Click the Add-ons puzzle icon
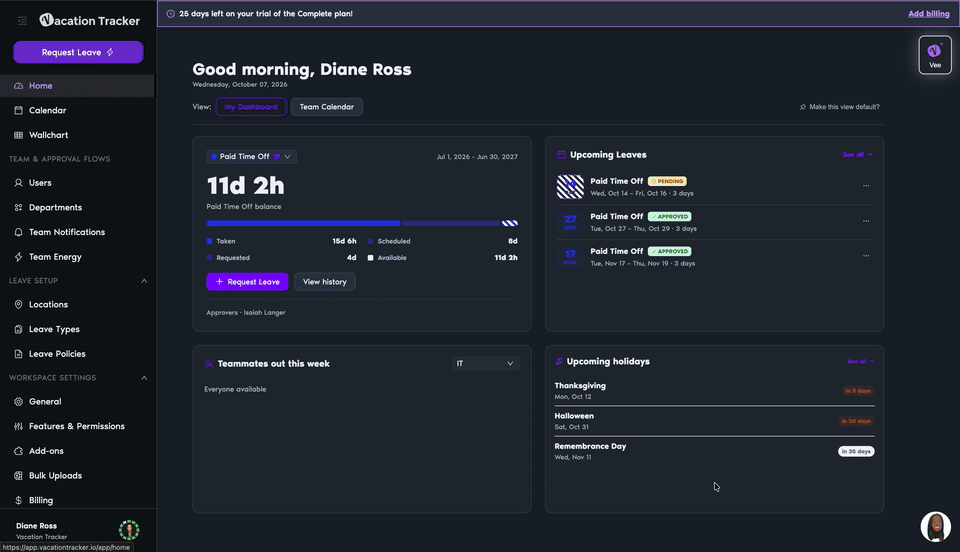Viewport: 960px width, 552px height. click(x=18, y=451)
